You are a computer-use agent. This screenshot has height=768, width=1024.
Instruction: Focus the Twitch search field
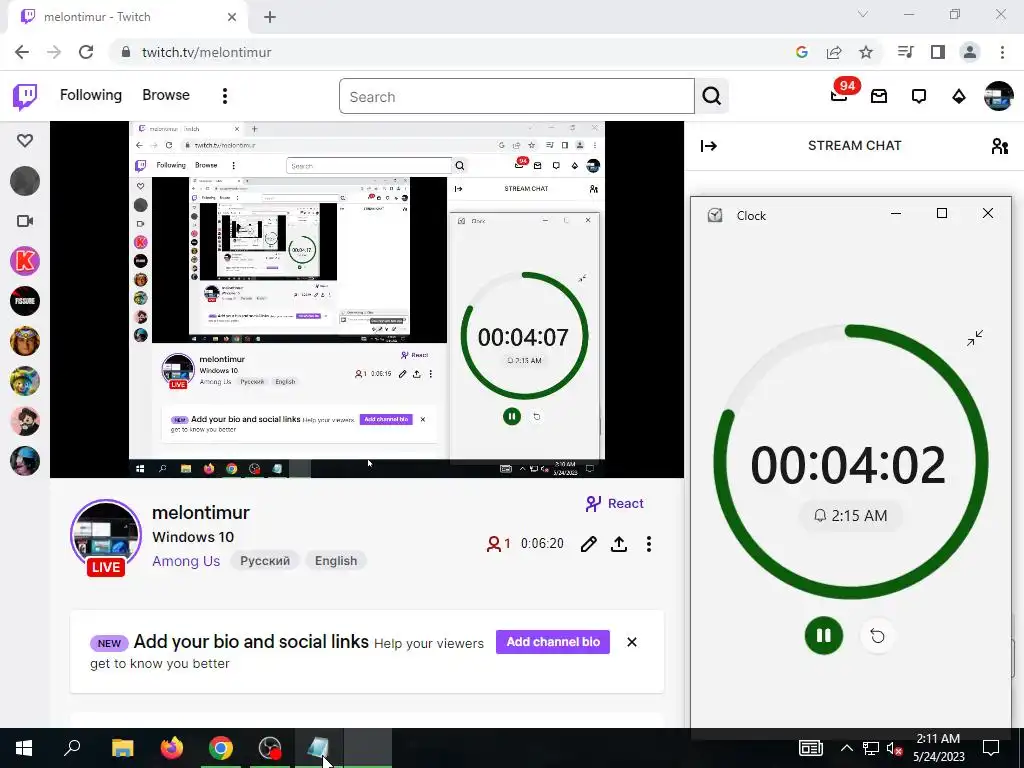(517, 97)
